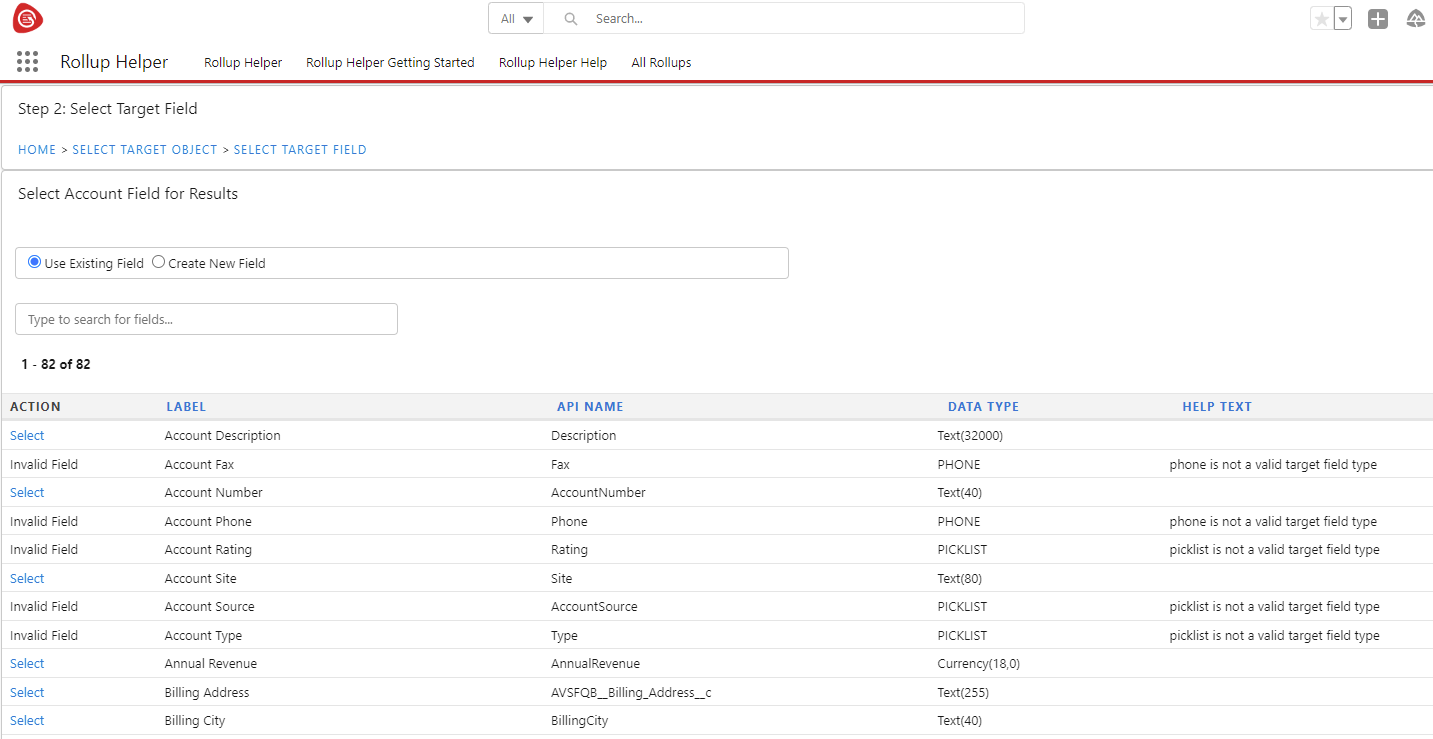1433x739 pixels.
Task: Sort by the API NAME column header
Action: (590, 407)
